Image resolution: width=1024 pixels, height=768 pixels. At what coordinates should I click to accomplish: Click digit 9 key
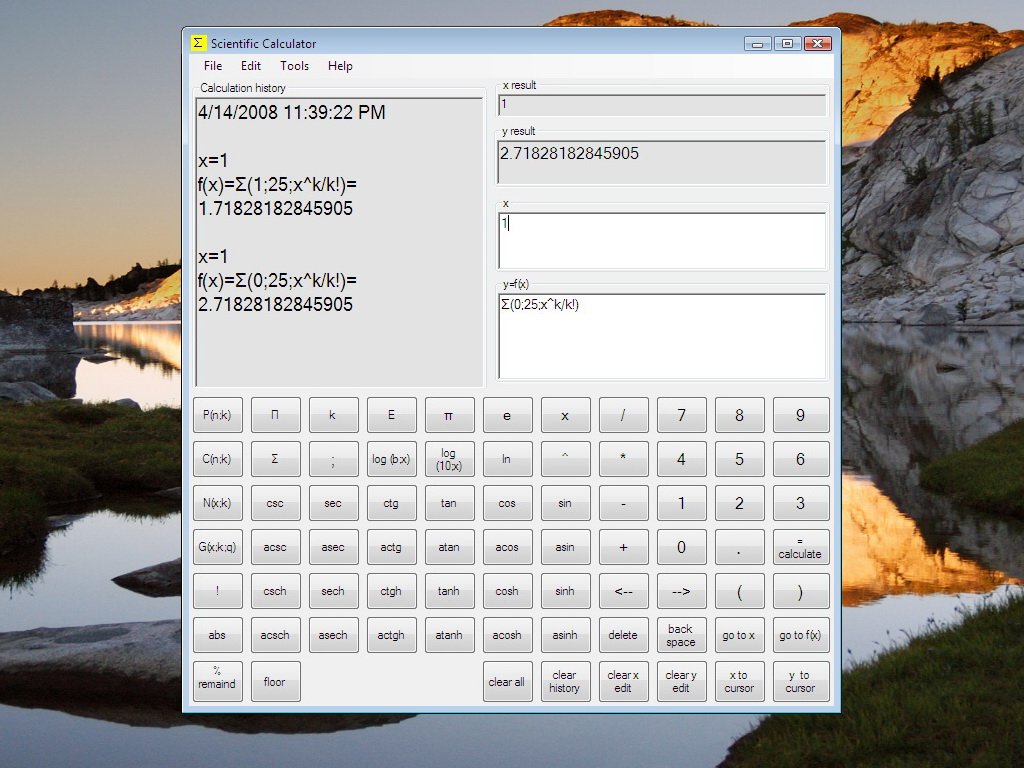(x=801, y=415)
